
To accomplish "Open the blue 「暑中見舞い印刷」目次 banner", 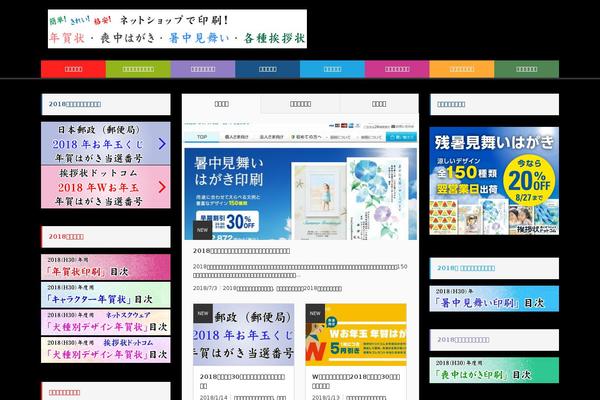I will [x=494, y=299].
